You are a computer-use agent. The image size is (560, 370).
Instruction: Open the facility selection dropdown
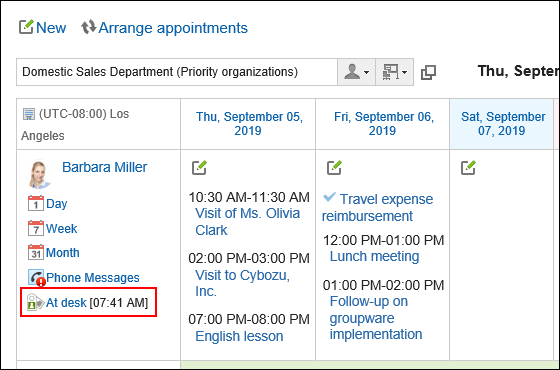pyautogui.click(x=394, y=72)
